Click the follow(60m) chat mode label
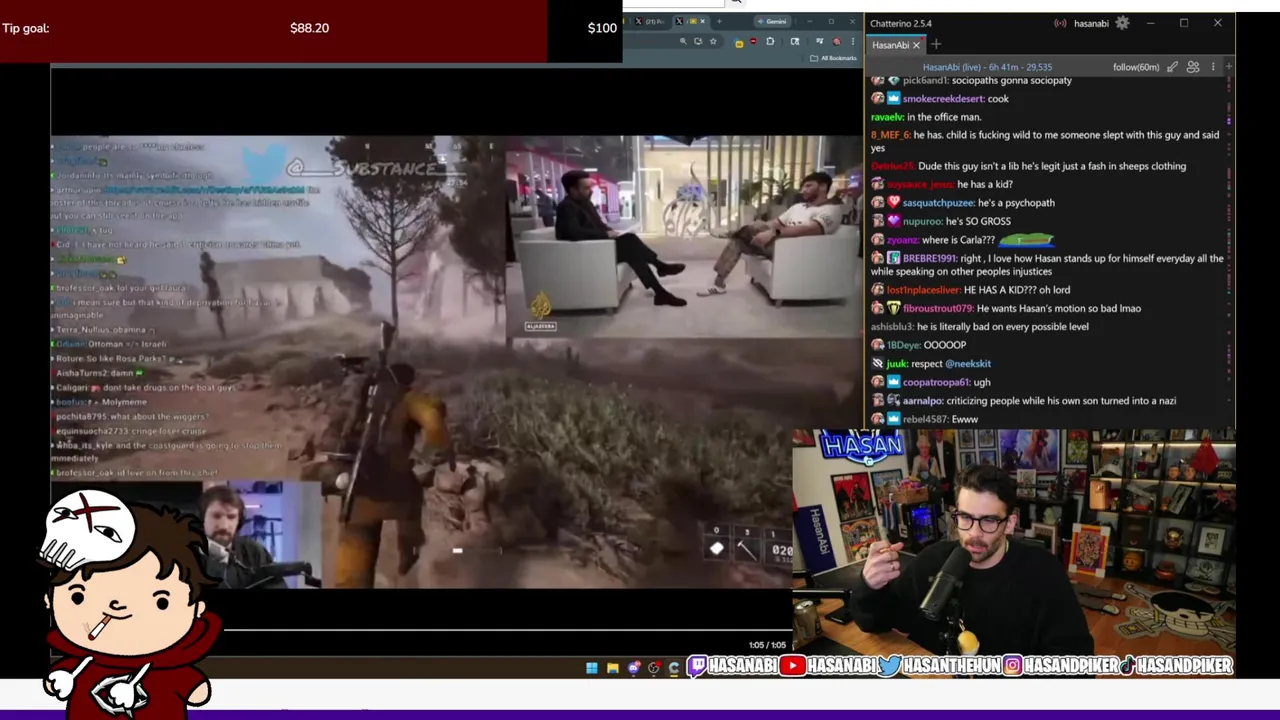 1136,67
